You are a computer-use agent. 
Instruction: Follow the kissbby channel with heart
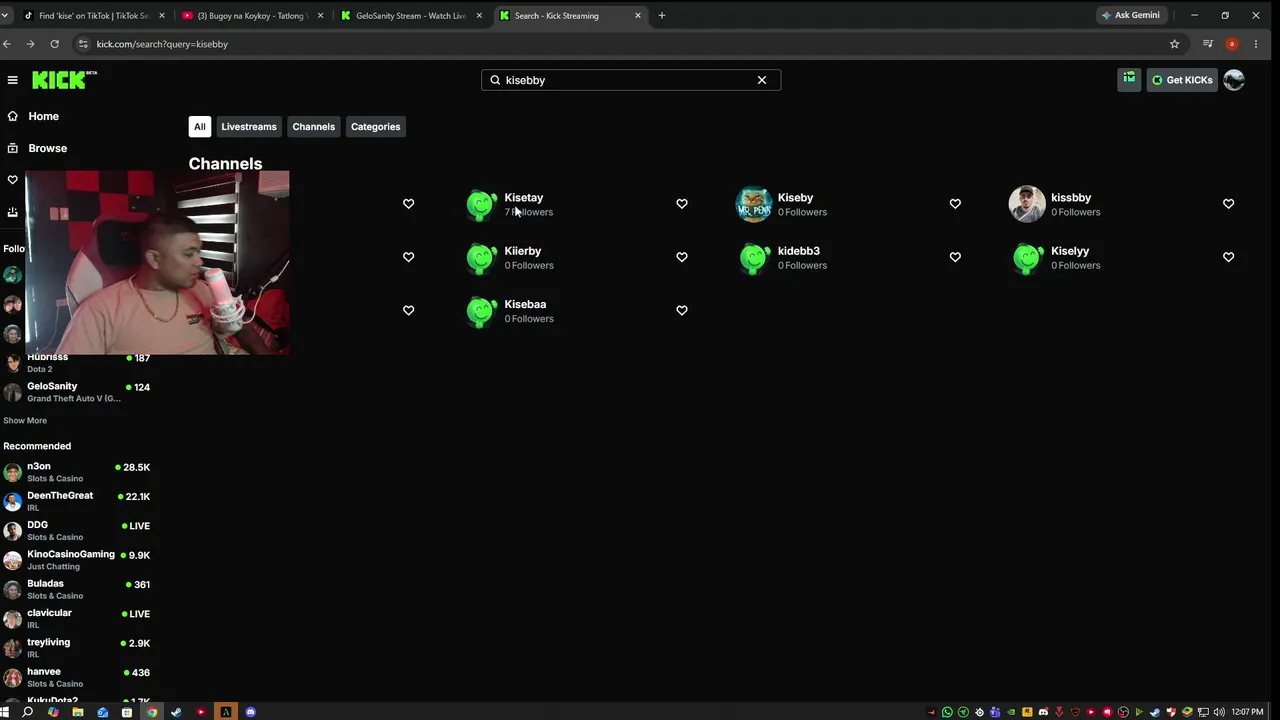point(1229,204)
